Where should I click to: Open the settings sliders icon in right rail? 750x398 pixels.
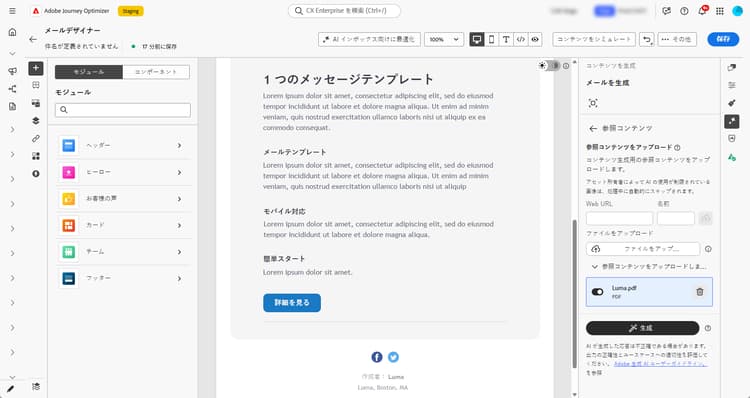(x=732, y=85)
